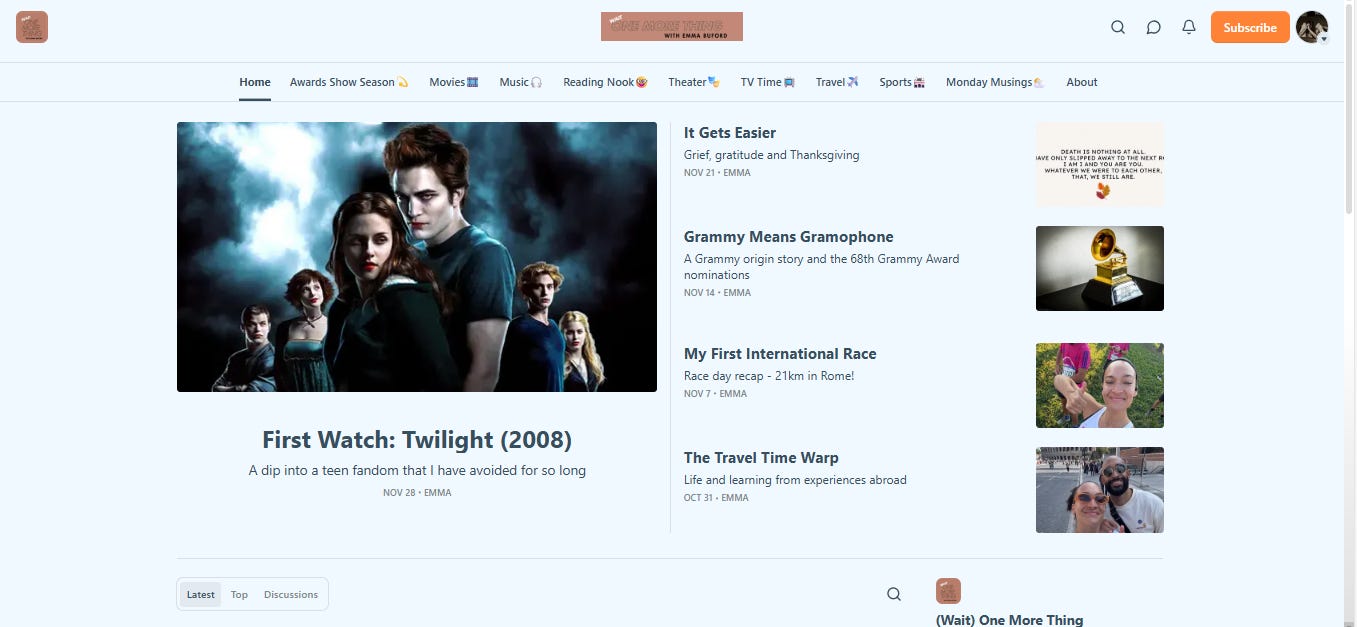
Task: Click 'Life and learning from experiences abroad' text
Action: click(795, 480)
